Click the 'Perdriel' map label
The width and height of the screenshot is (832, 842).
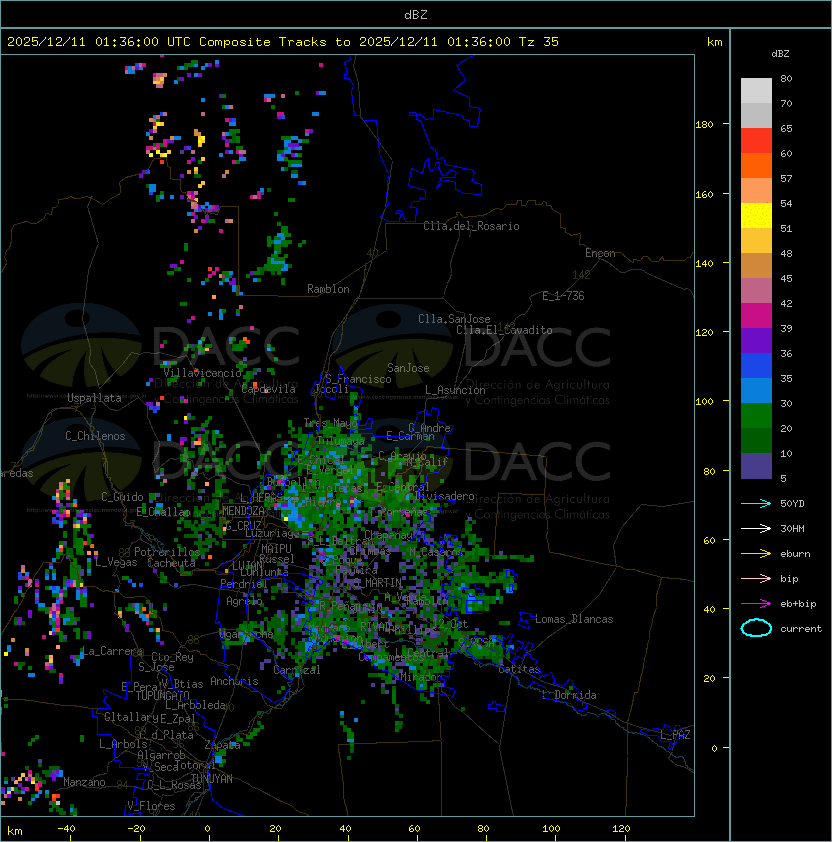coord(244,583)
